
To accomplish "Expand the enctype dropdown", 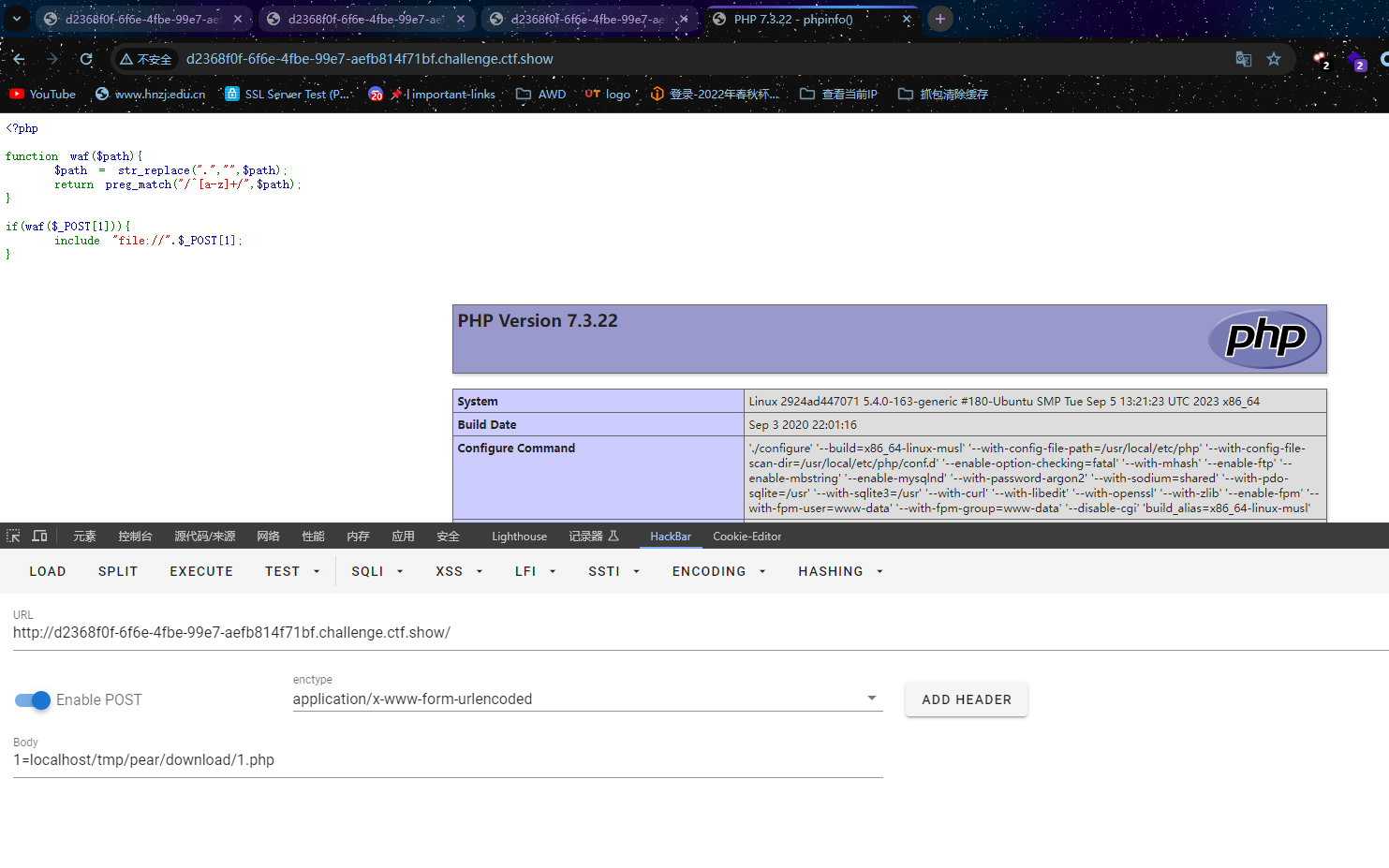I will click(x=587, y=699).
